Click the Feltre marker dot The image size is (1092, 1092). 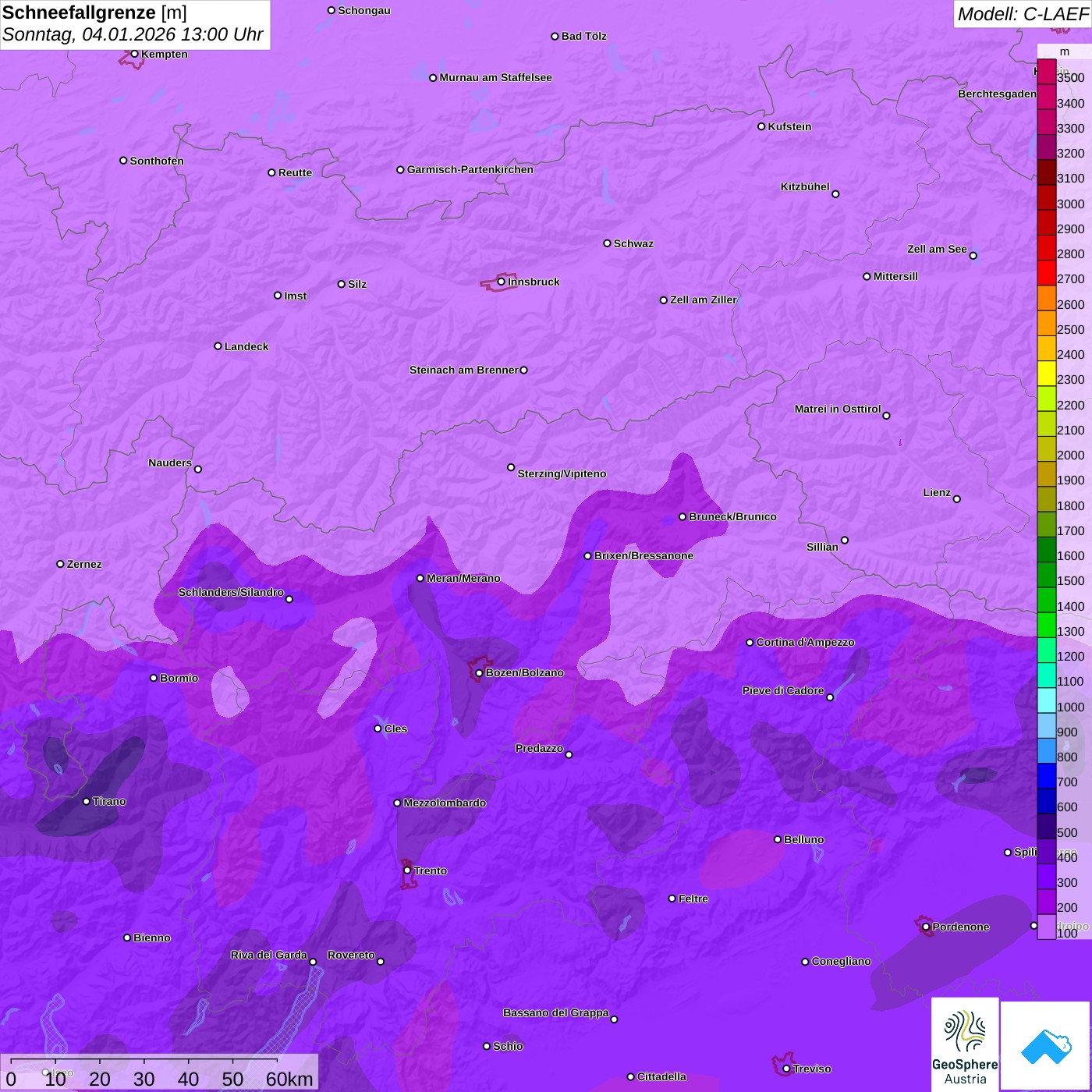click(x=672, y=899)
